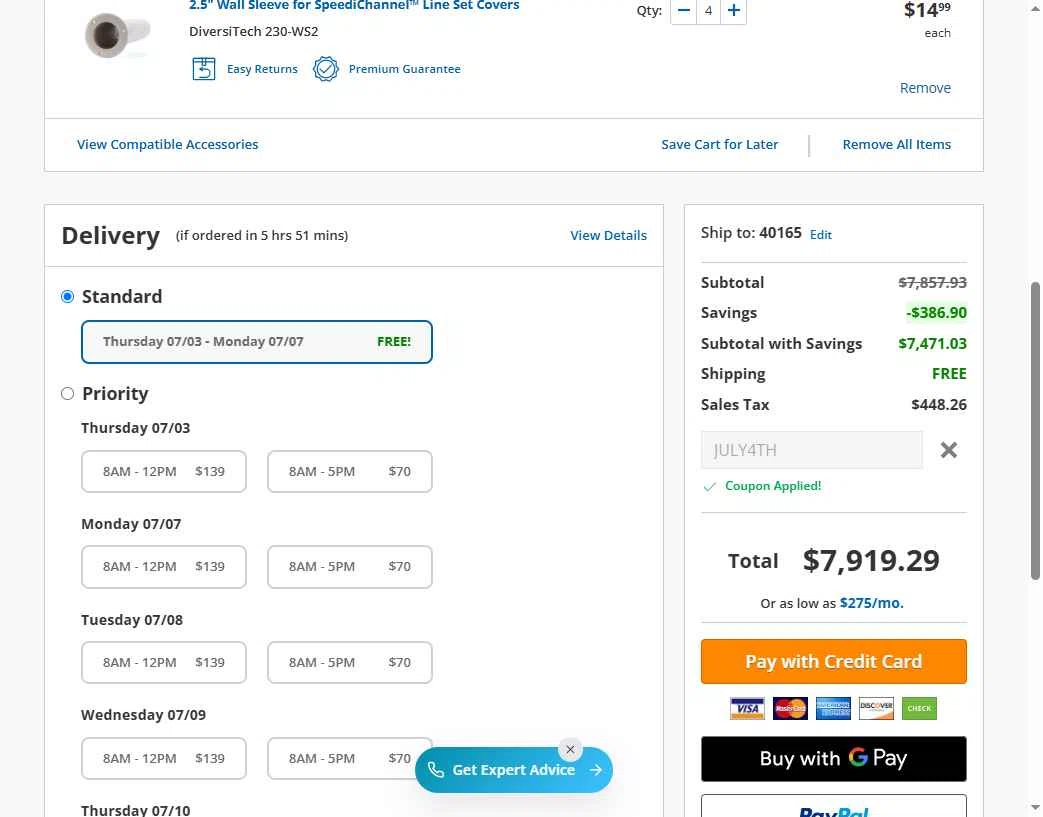Pick Wednesday 07/09 8AM - 5PM $70 slot
Image resolution: width=1043 pixels, height=817 pixels.
point(350,758)
